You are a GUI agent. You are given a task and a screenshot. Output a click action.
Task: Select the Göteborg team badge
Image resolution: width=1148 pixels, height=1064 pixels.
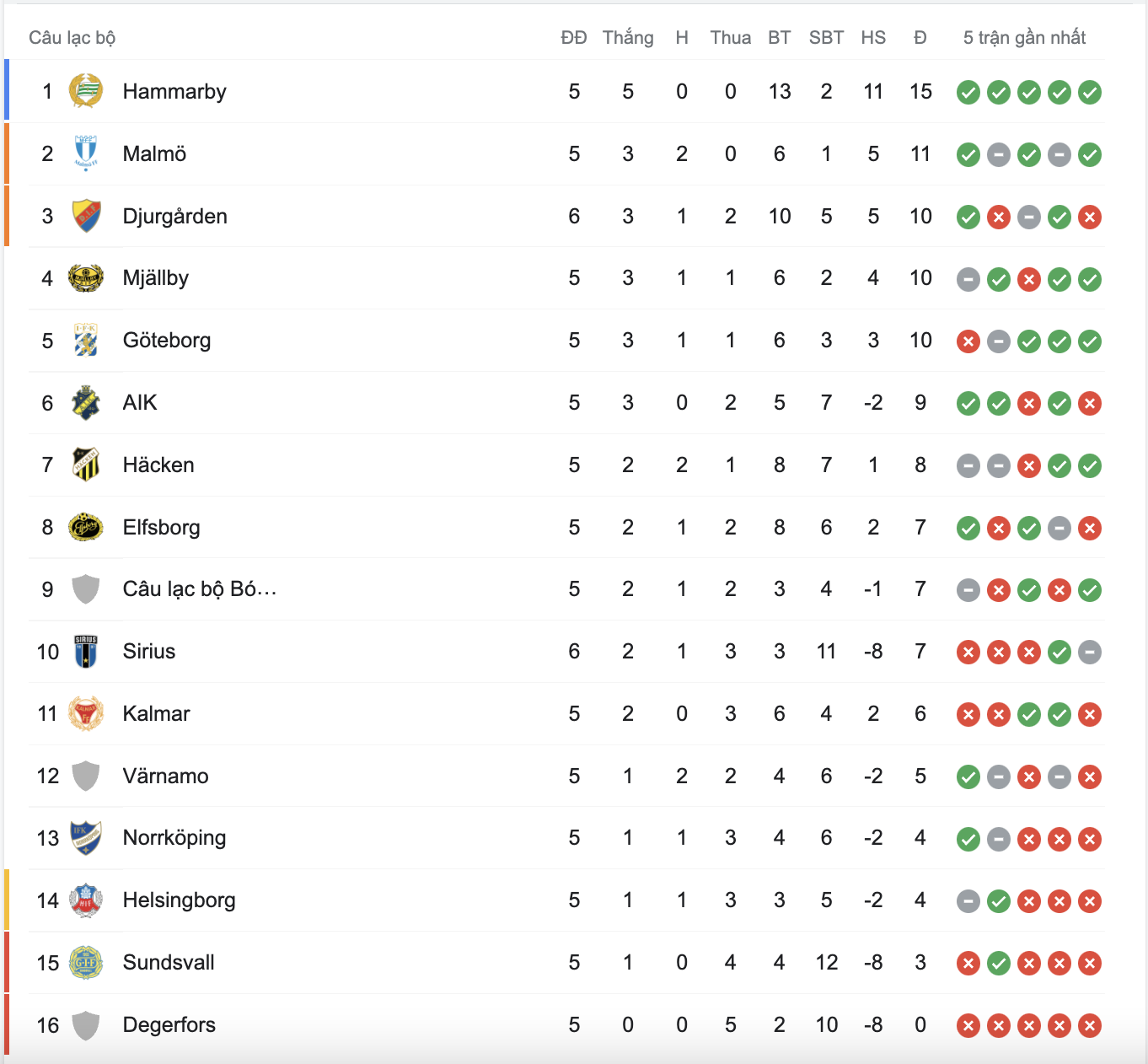(85, 341)
